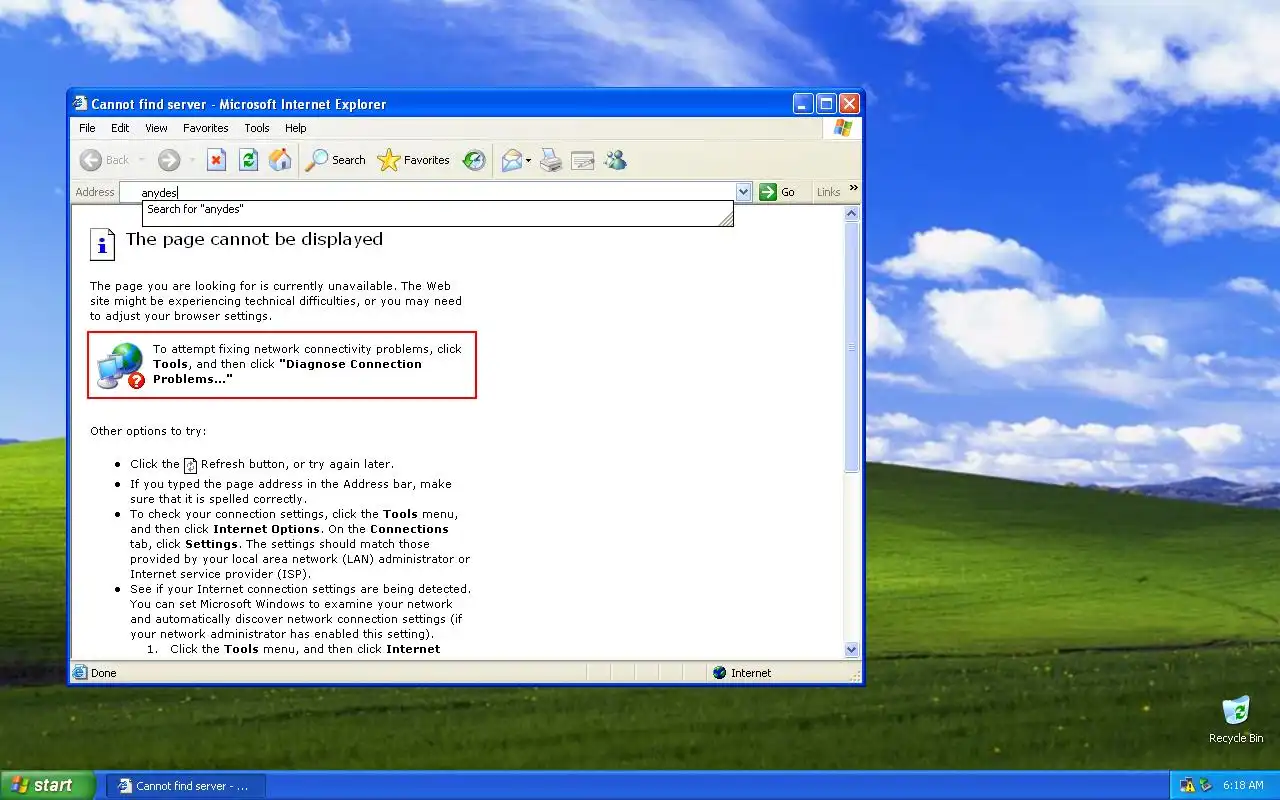Click the page scrollbar up arrow
Viewport: 1280px width, 800px height.
852,214
